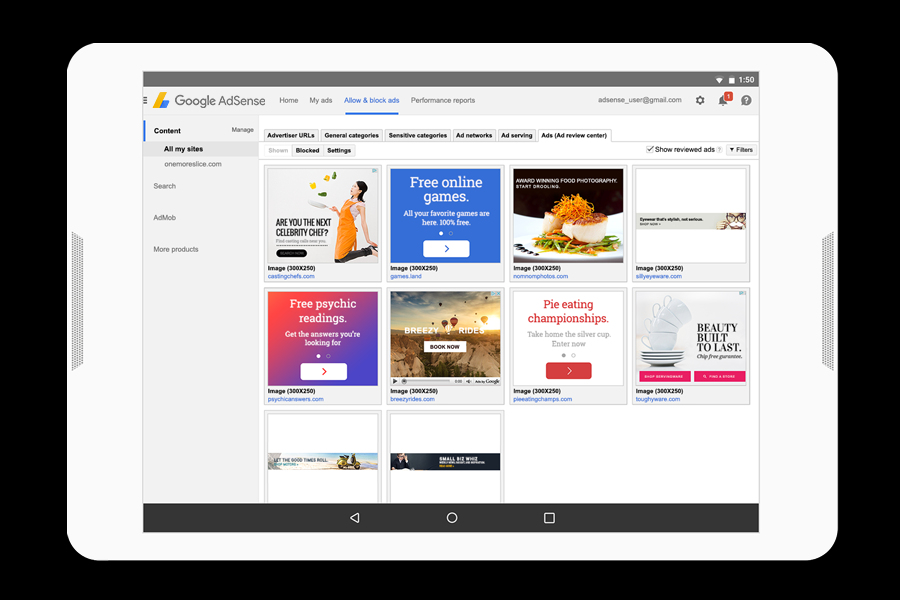Select onemoreslice.com in the sidebar
Screen dimensions: 900x600
[193, 164]
